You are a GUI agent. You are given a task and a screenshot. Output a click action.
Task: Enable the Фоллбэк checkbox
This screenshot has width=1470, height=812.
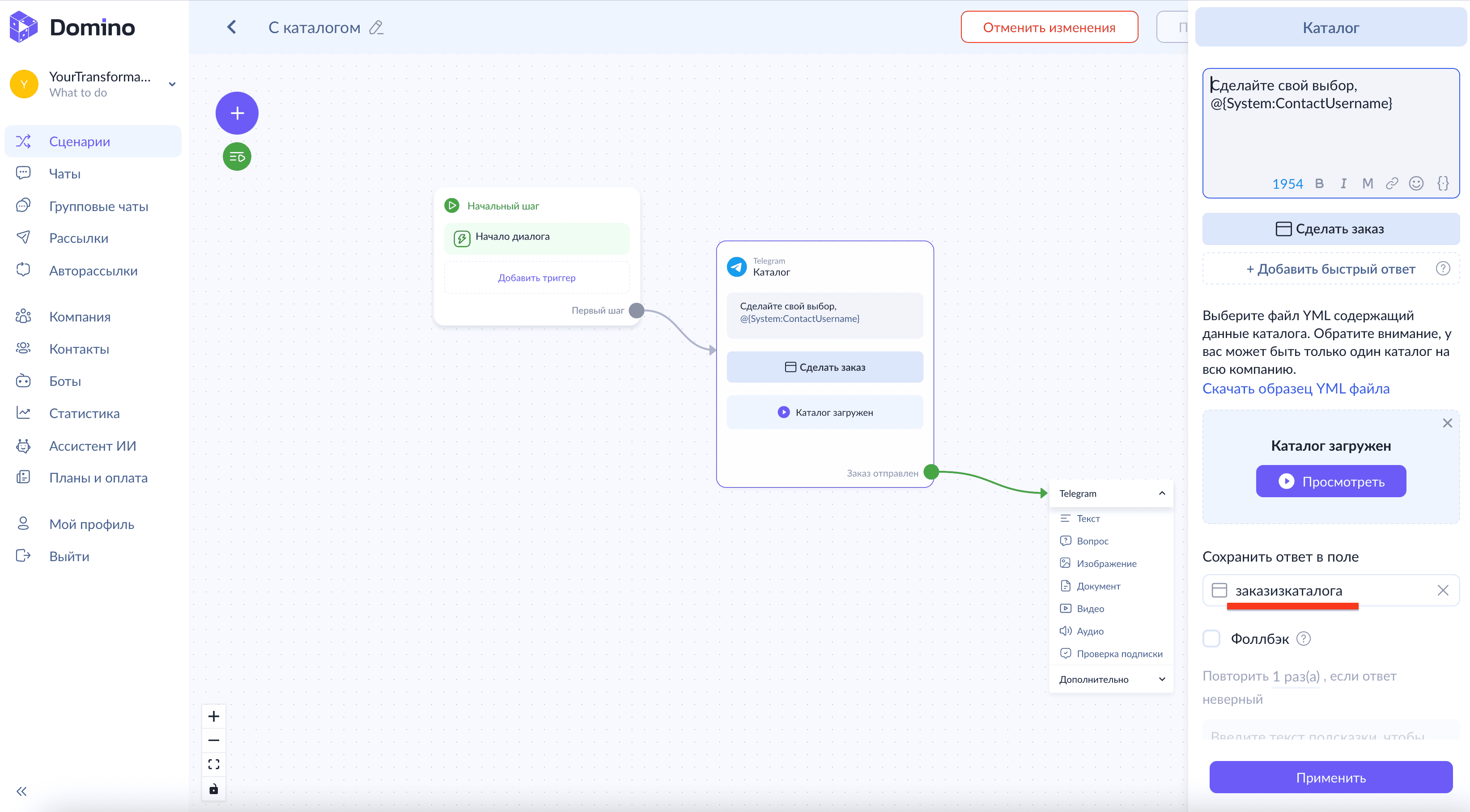(x=1211, y=639)
